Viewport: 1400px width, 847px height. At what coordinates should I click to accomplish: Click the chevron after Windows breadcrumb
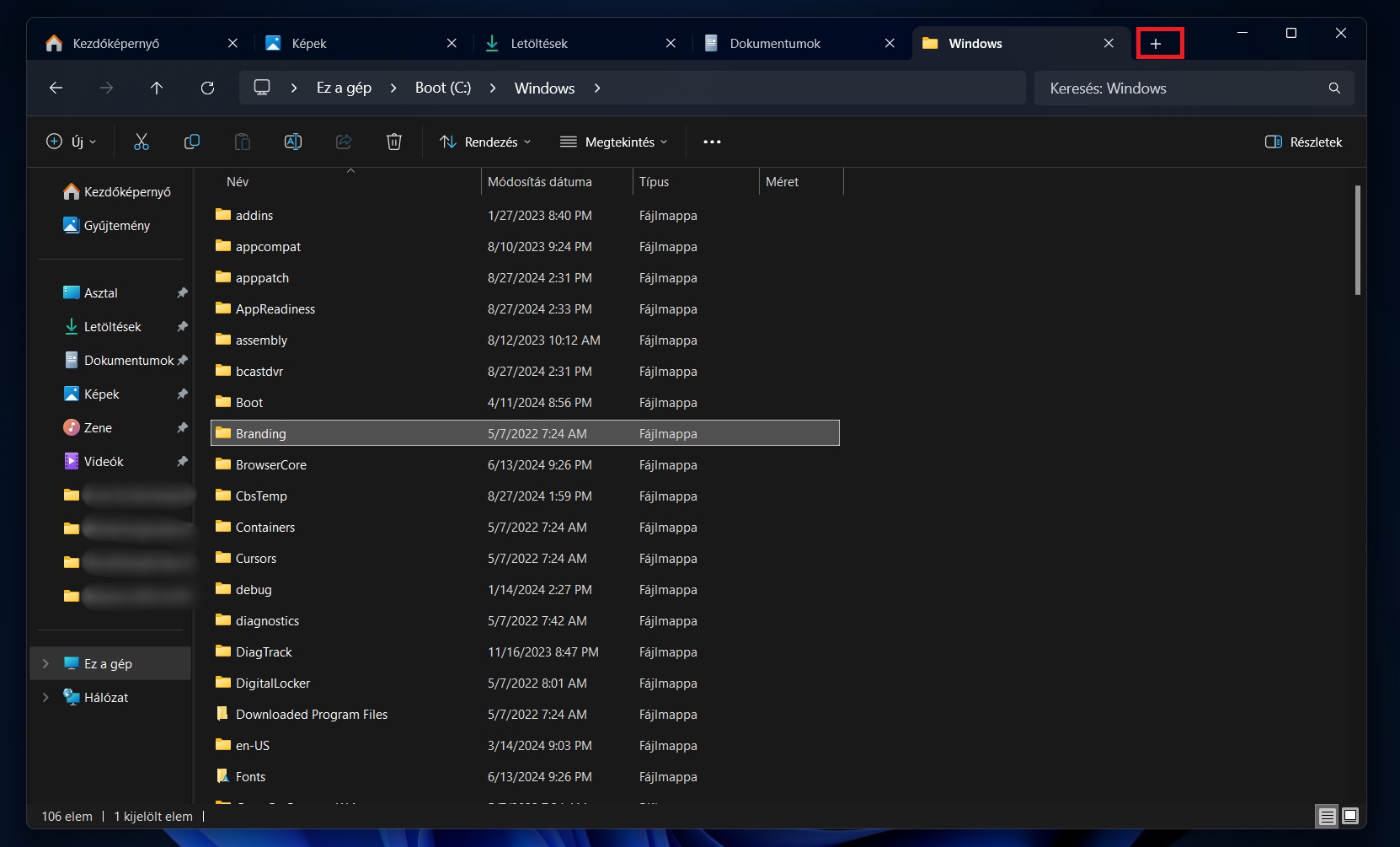597,88
